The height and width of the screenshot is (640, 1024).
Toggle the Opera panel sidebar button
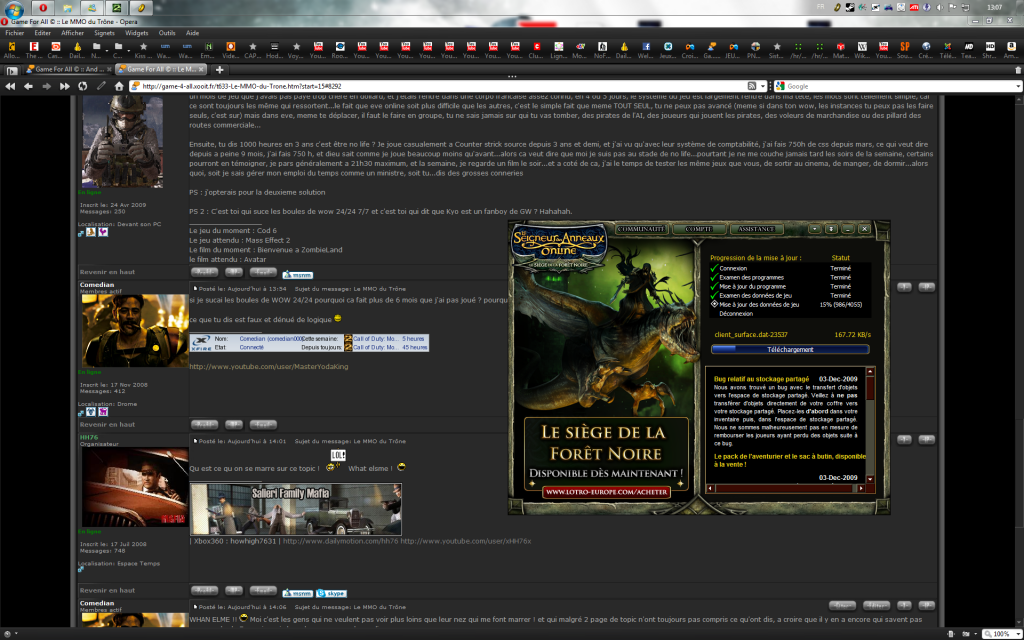point(11,70)
